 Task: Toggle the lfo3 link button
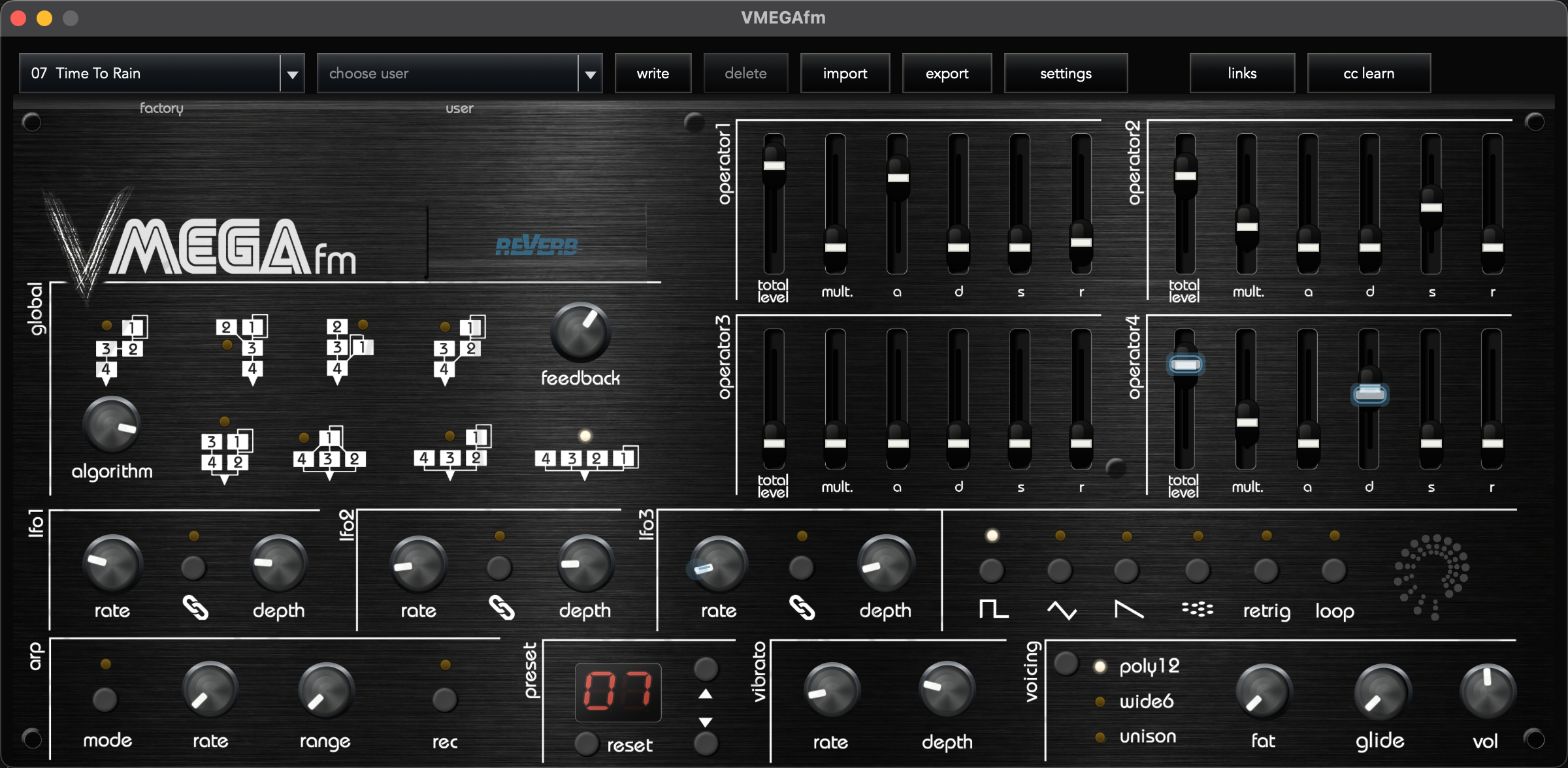(802, 568)
